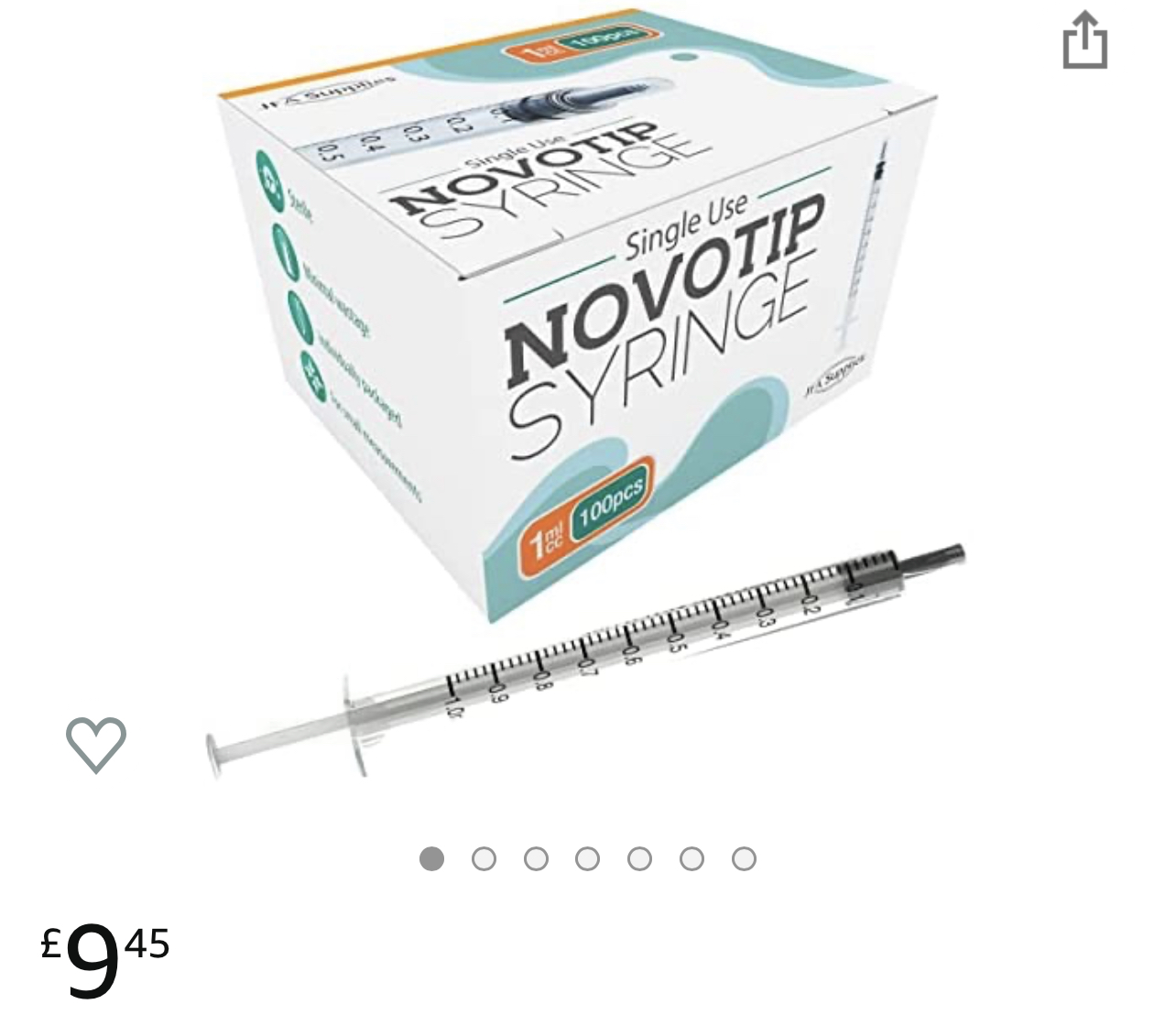Select the first image indicator dot
This screenshot has width=1176, height=1026.
tap(431, 858)
